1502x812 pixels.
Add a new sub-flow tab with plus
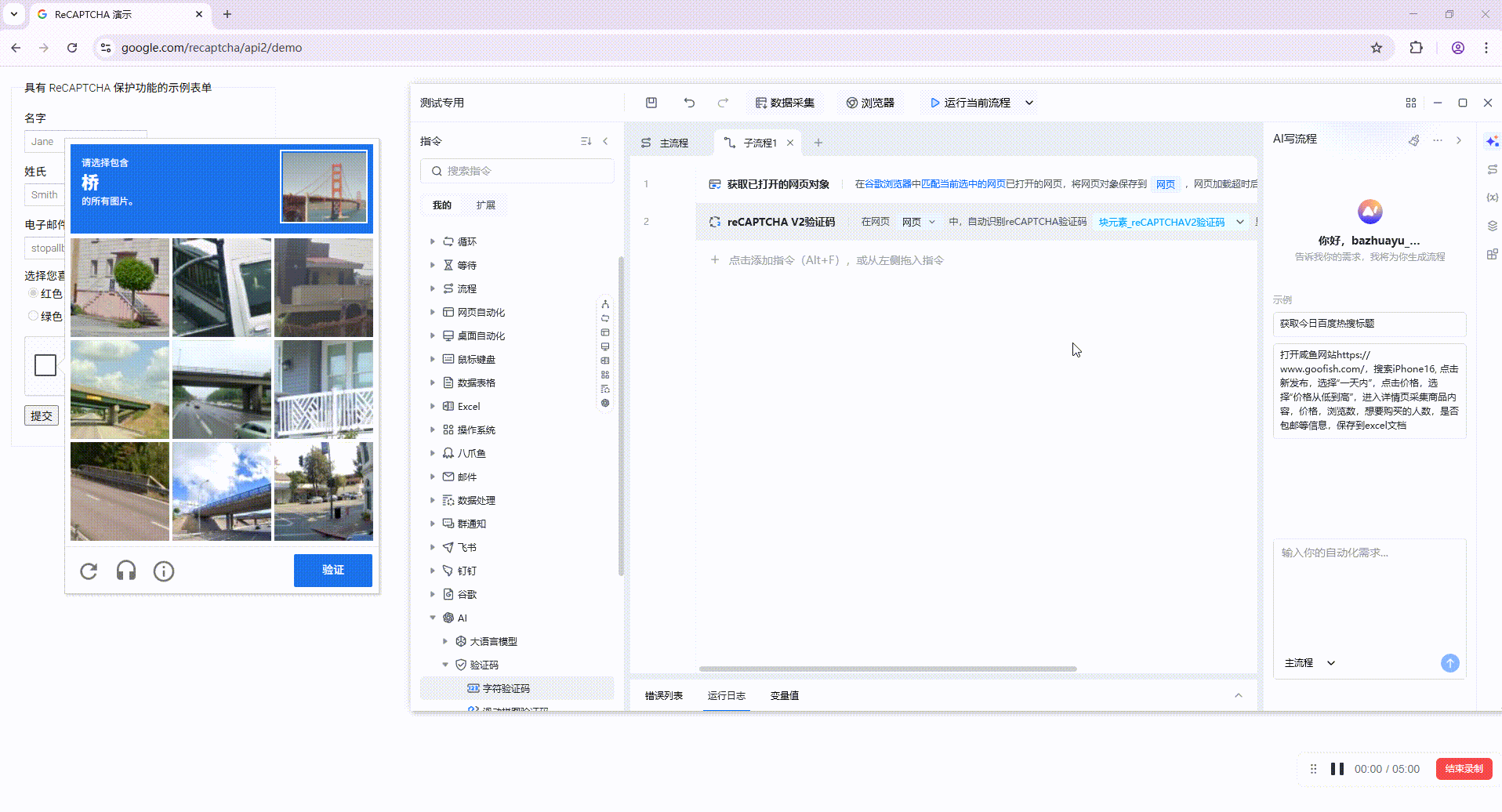[818, 143]
